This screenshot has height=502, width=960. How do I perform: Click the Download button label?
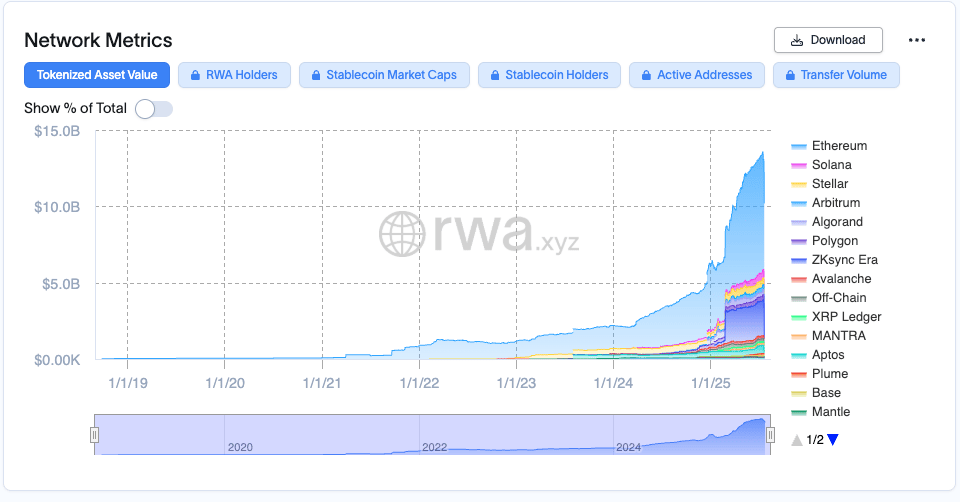coord(838,40)
